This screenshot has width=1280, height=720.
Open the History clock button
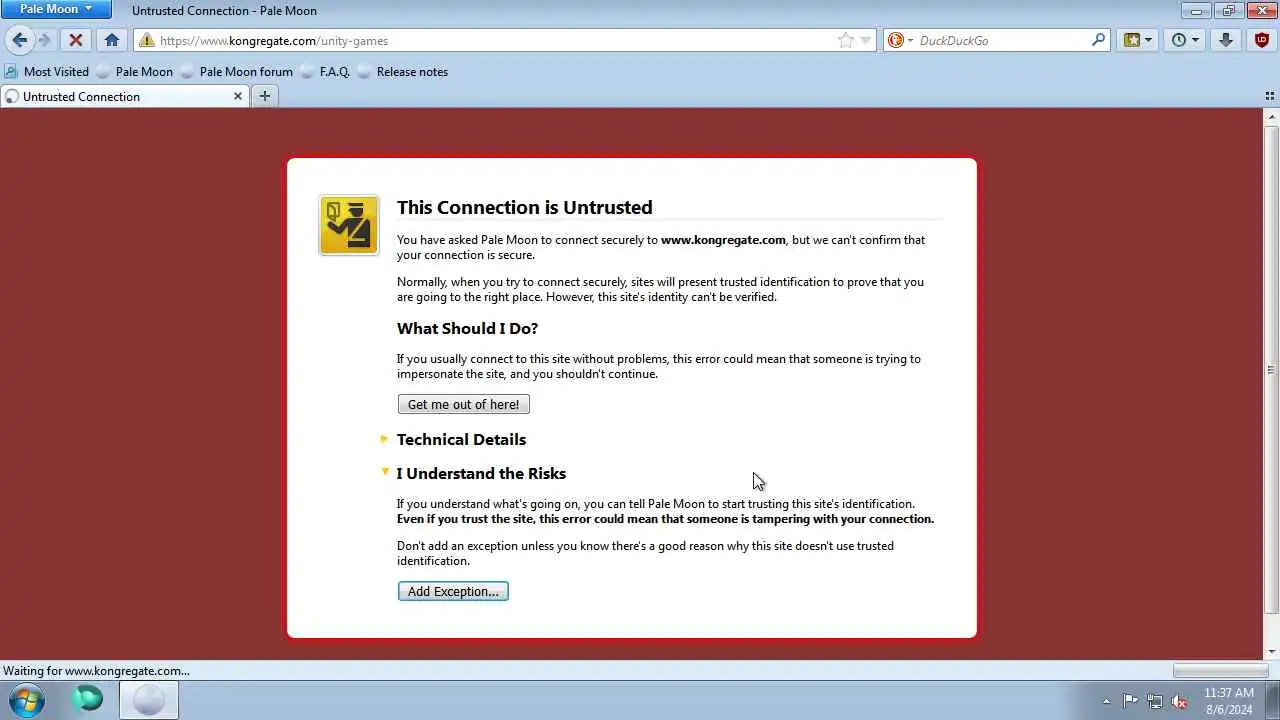coord(1179,40)
